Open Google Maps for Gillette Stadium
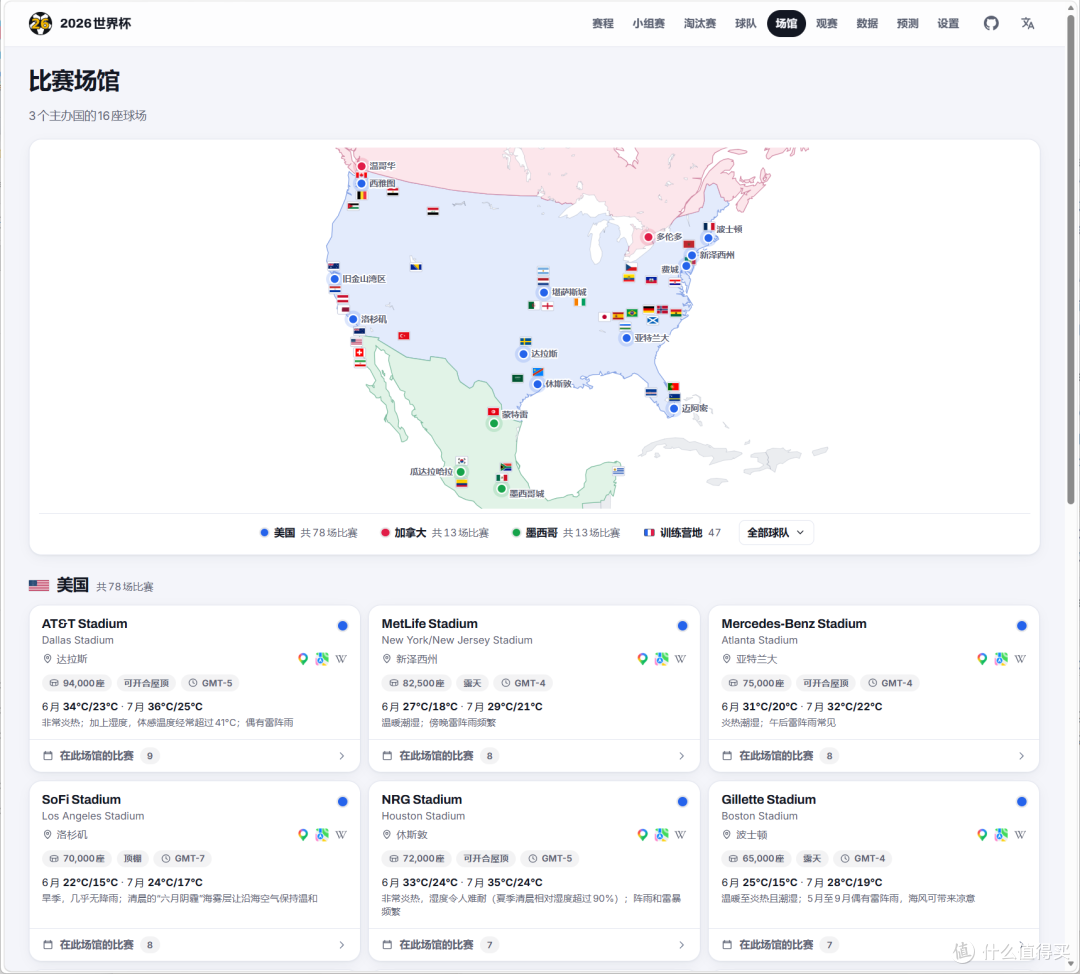This screenshot has width=1080, height=974. pos(982,835)
